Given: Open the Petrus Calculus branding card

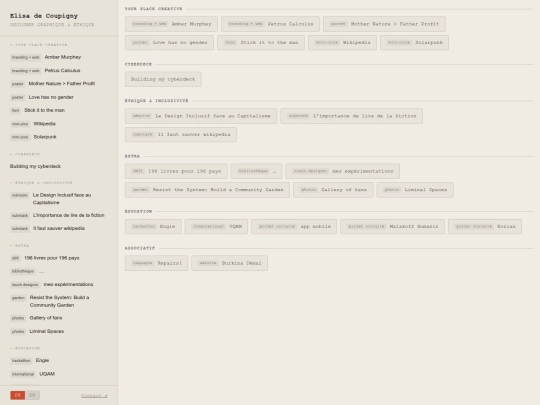Looking at the screenshot, I should click(270, 24).
